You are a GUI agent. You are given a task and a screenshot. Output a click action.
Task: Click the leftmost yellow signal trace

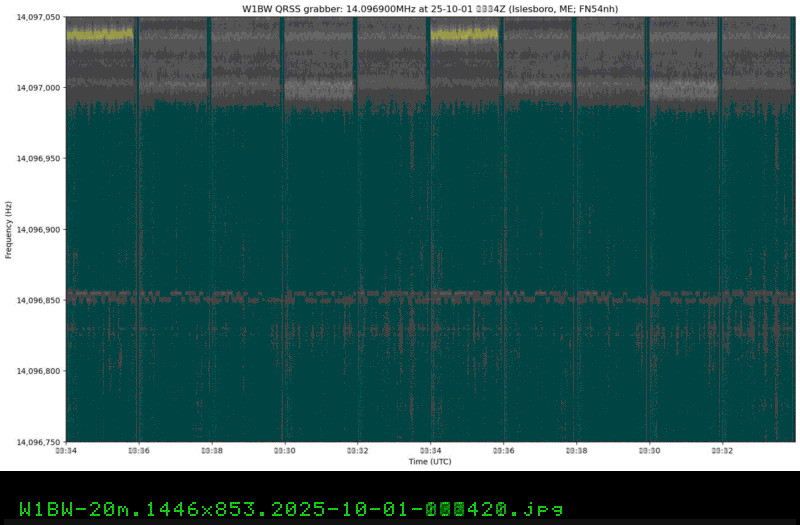[100, 34]
